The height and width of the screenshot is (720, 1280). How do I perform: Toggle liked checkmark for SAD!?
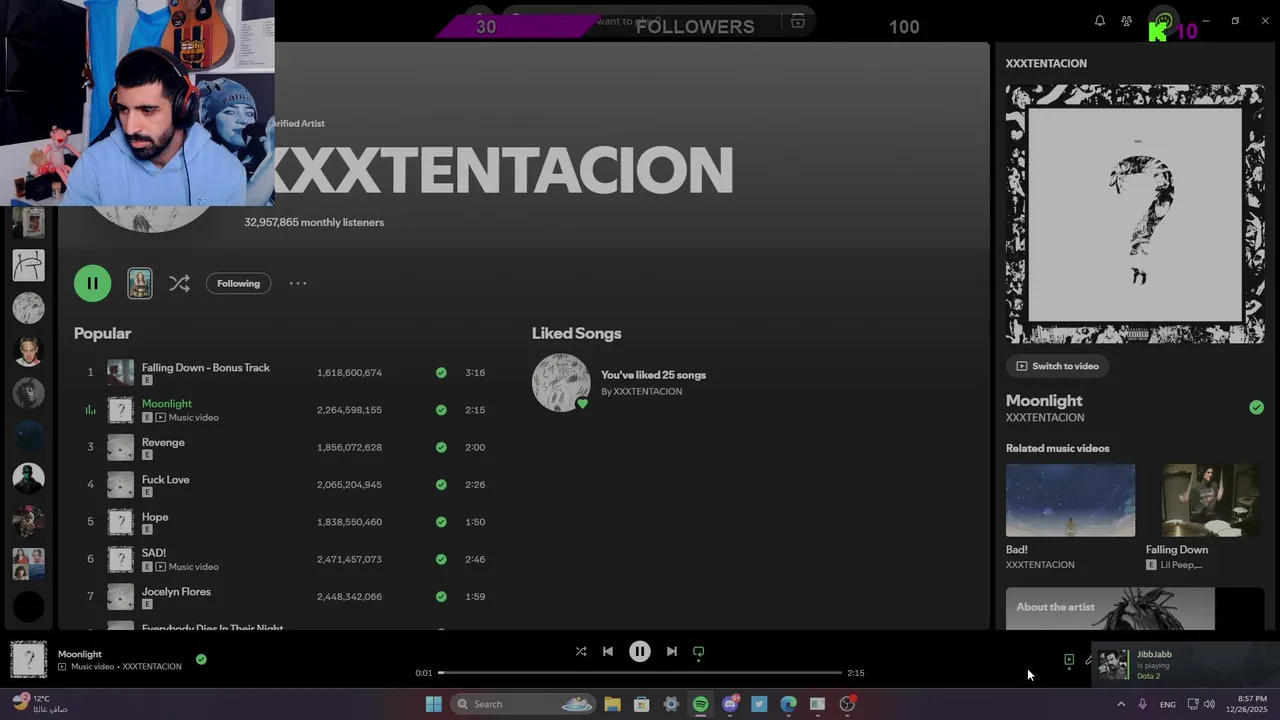(441, 559)
